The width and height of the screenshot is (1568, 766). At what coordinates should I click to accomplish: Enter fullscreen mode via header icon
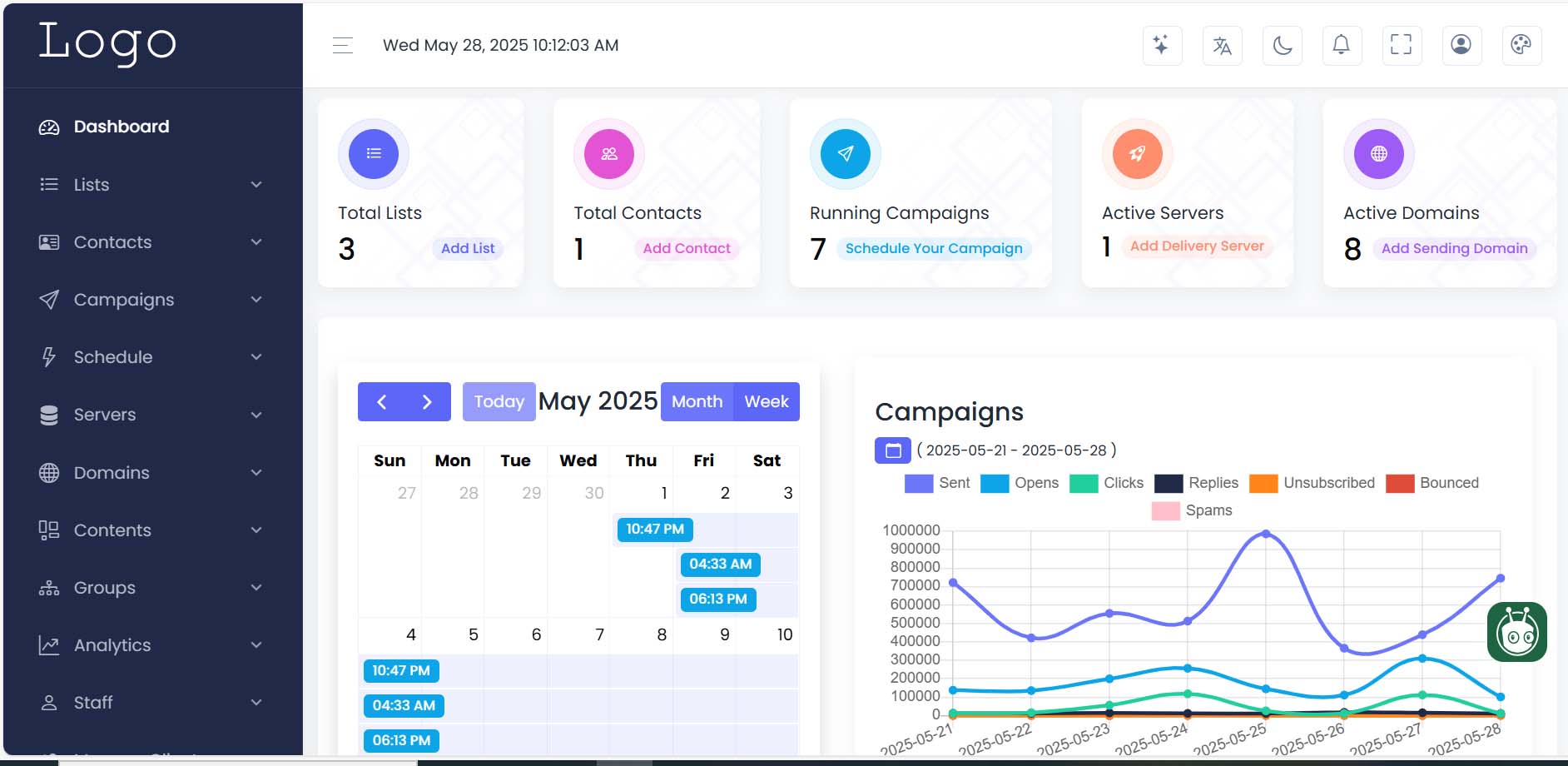[x=1402, y=46]
